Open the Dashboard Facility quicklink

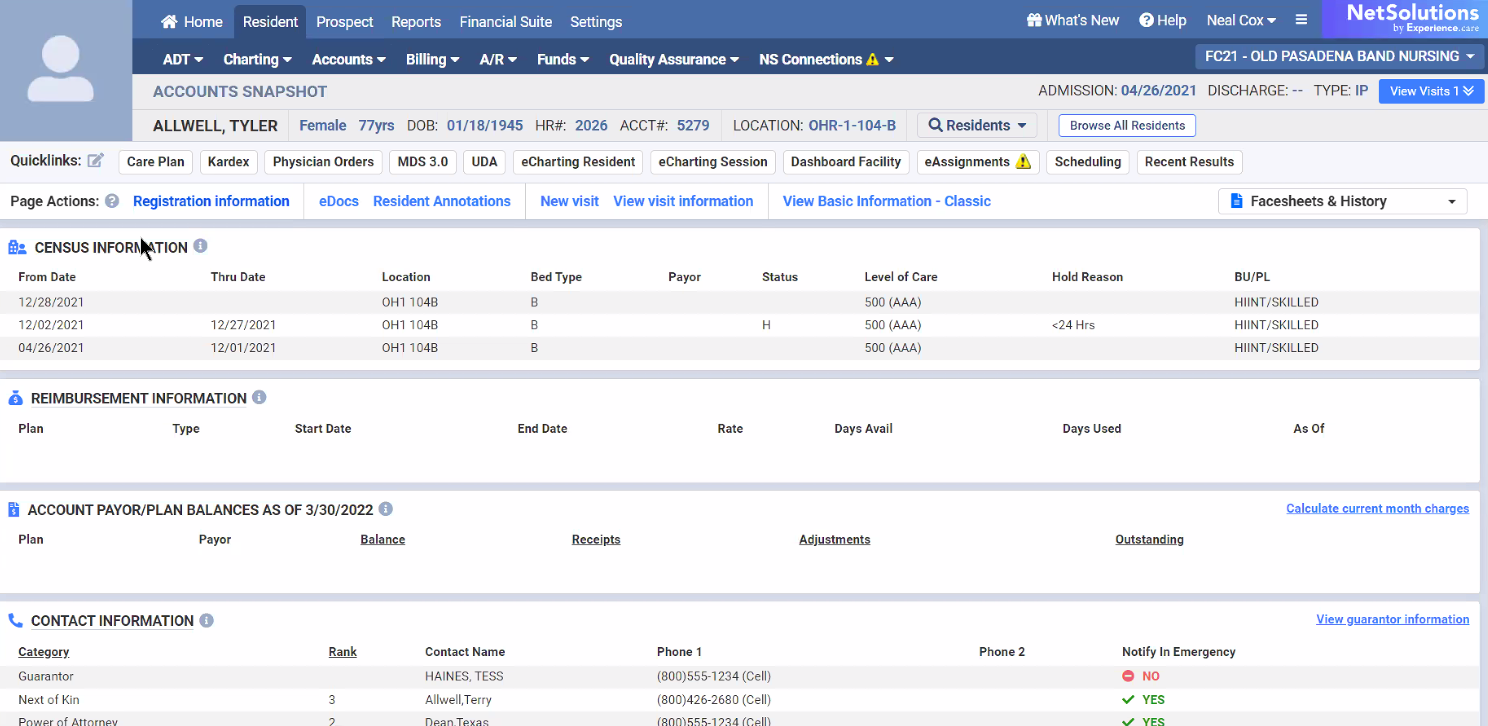point(846,162)
